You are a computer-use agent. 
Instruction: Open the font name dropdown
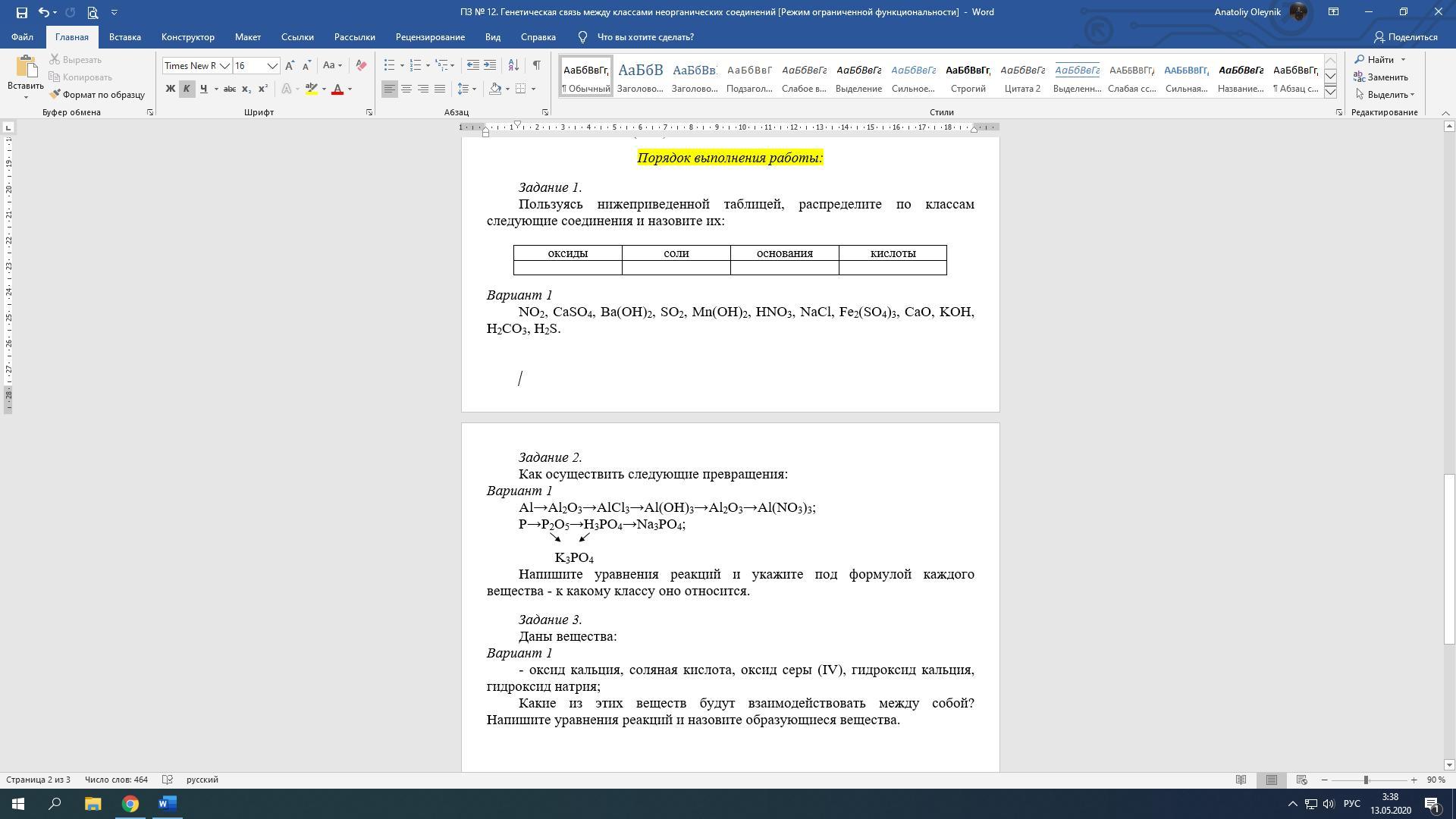(224, 66)
